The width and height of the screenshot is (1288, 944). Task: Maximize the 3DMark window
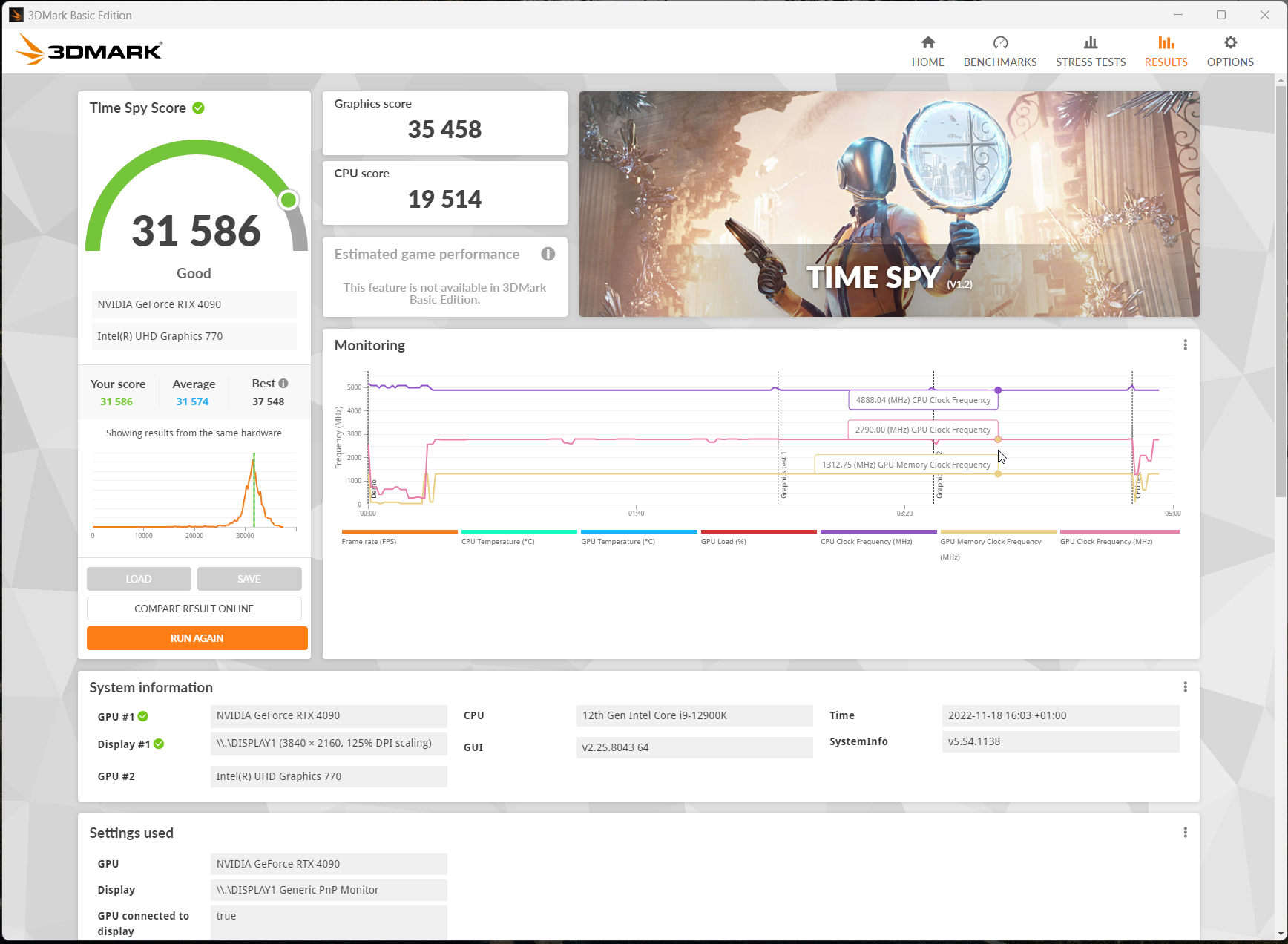pyautogui.click(x=1221, y=15)
